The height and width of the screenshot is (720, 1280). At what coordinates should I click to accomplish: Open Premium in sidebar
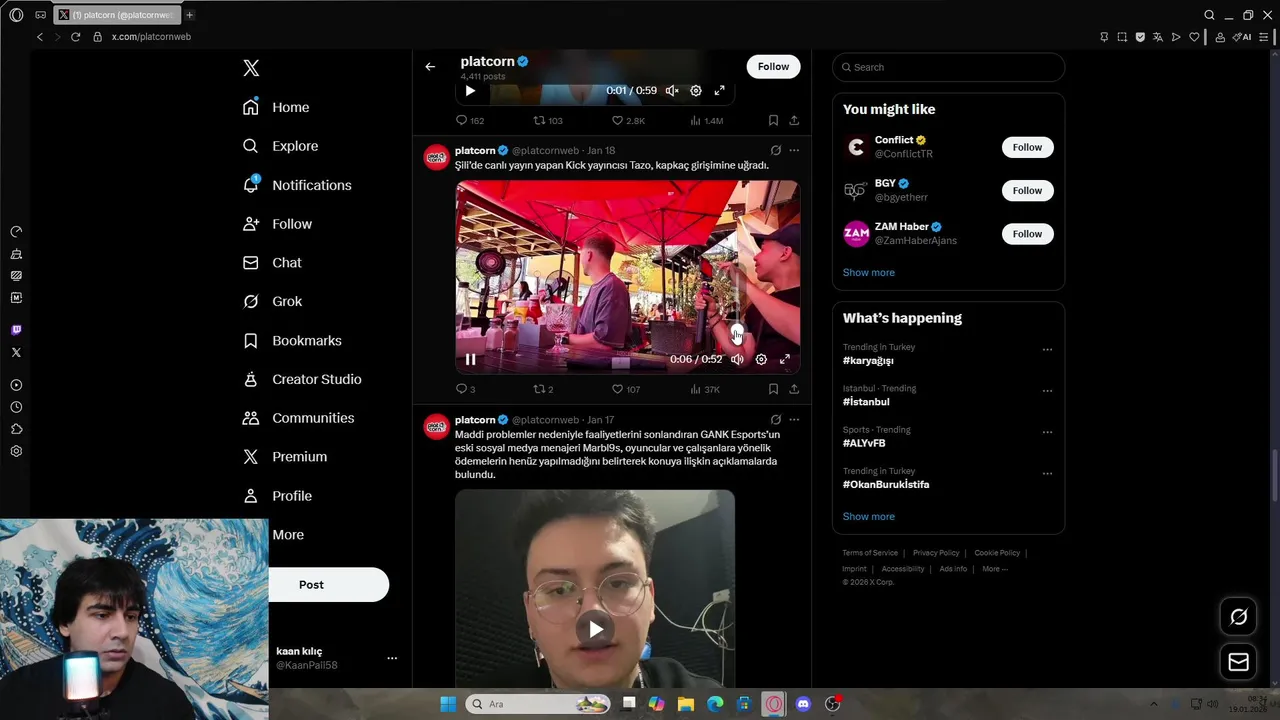tap(285, 457)
